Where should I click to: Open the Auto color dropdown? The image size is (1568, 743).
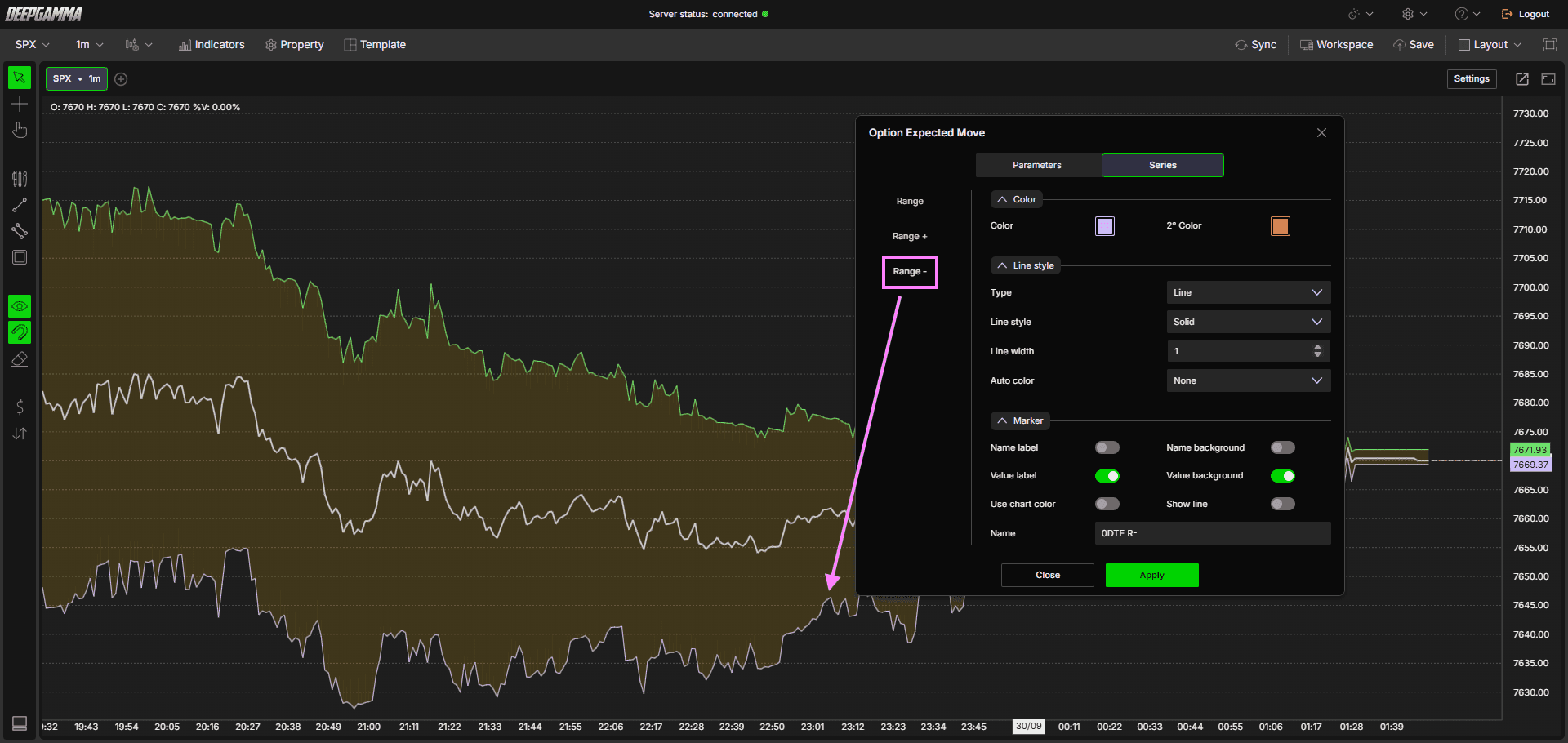click(x=1249, y=380)
